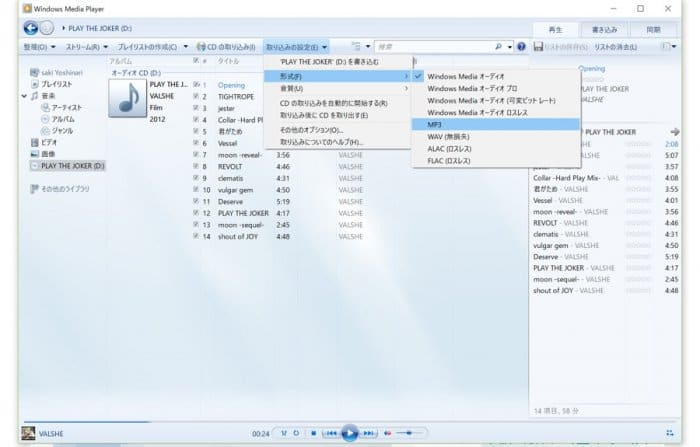Open アルバム in the sidebar
700x447 pixels.
point(58,119)
